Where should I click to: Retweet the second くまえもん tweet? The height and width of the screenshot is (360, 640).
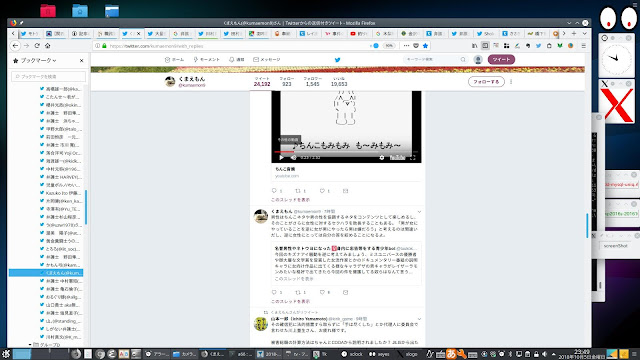(x=298, y=292)
